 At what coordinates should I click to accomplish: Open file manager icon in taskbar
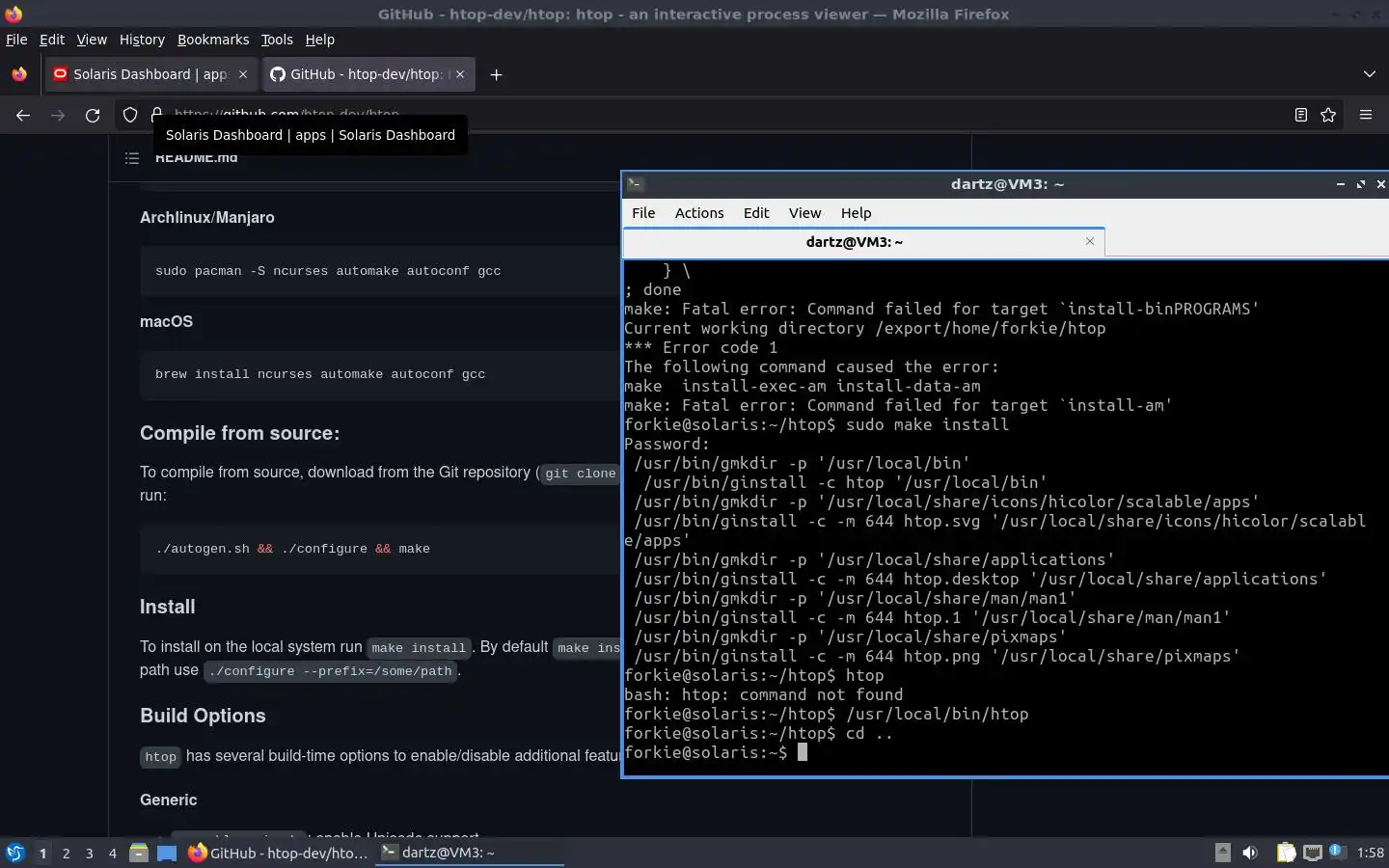click(139, 853)
